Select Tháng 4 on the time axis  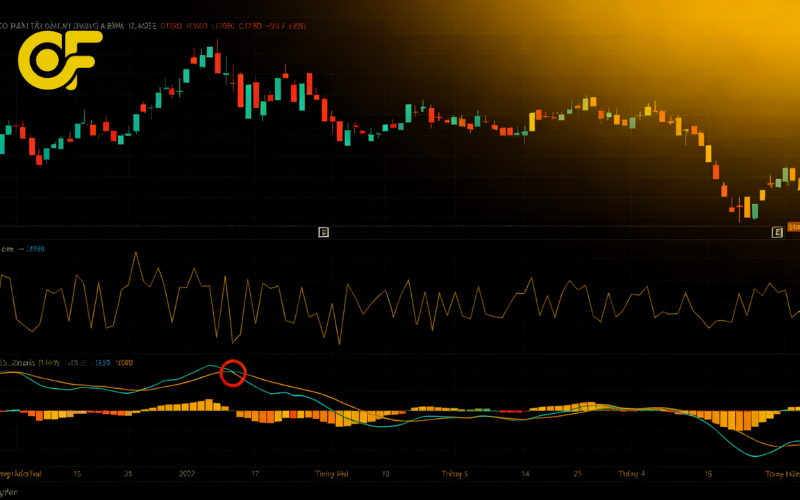(632, 473)
